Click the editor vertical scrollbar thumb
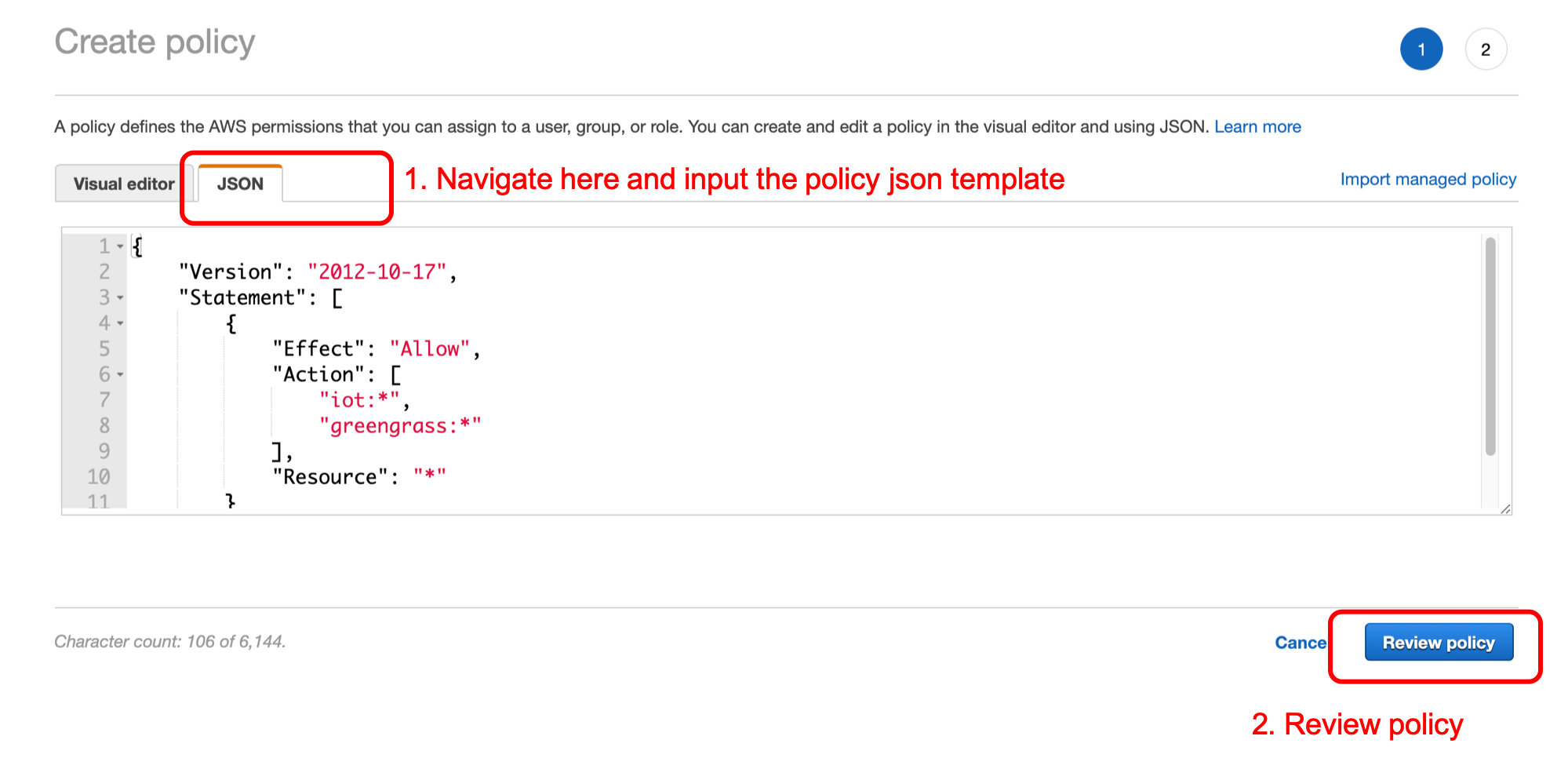 1490,346
